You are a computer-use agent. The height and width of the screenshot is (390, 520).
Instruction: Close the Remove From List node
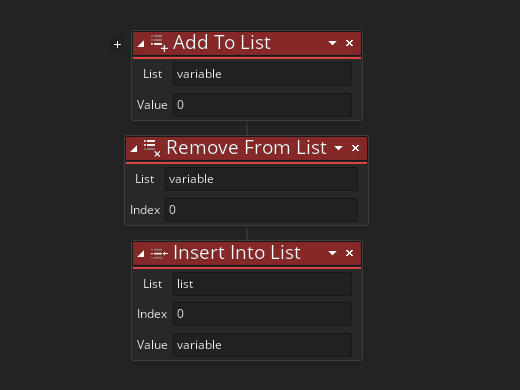pyautogui.click(x=355, y=148)
